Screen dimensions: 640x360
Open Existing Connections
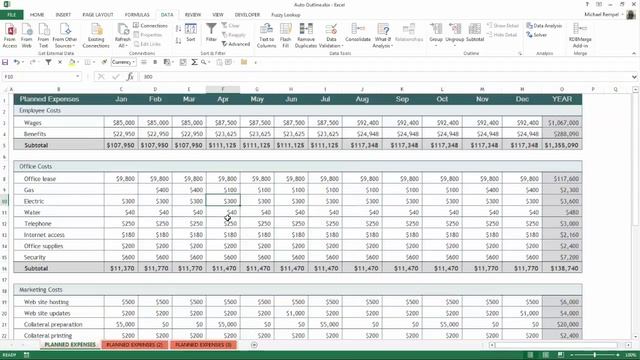96,36
